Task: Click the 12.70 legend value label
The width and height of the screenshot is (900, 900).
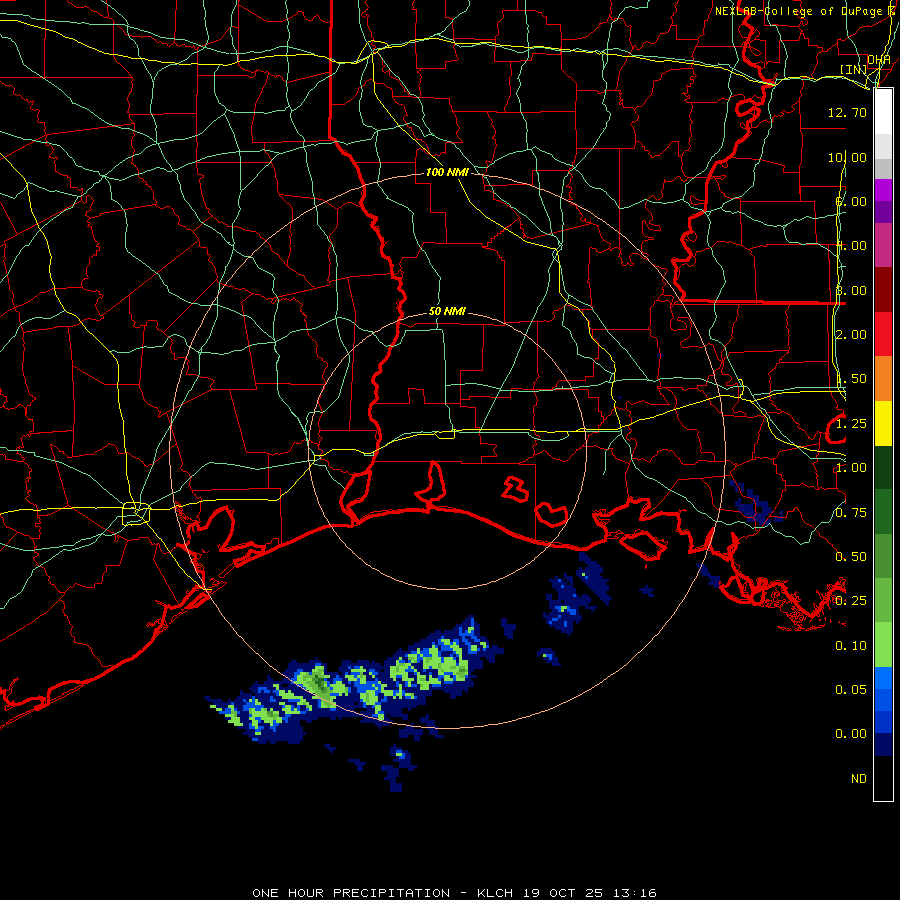Action: click(x=847, y=112)
